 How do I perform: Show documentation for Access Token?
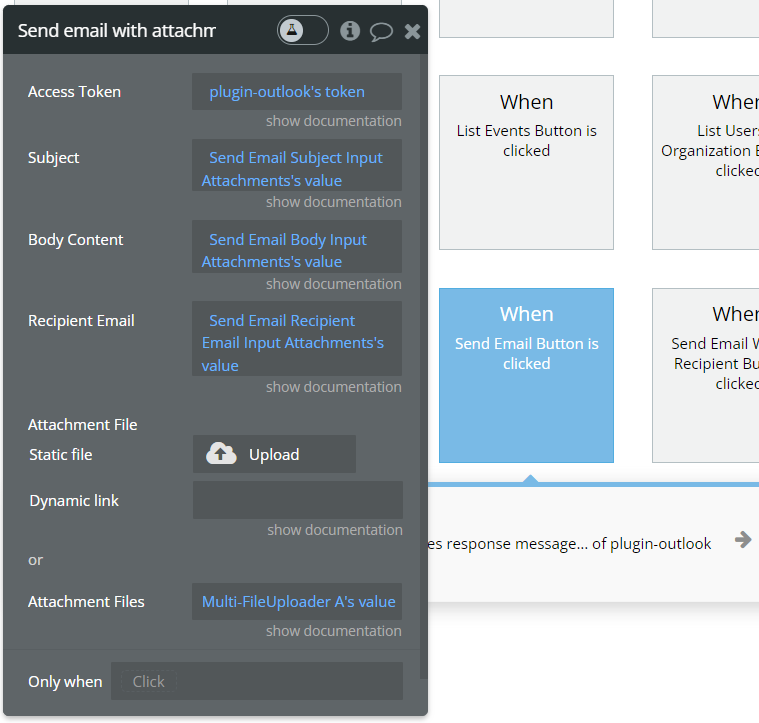333,121
